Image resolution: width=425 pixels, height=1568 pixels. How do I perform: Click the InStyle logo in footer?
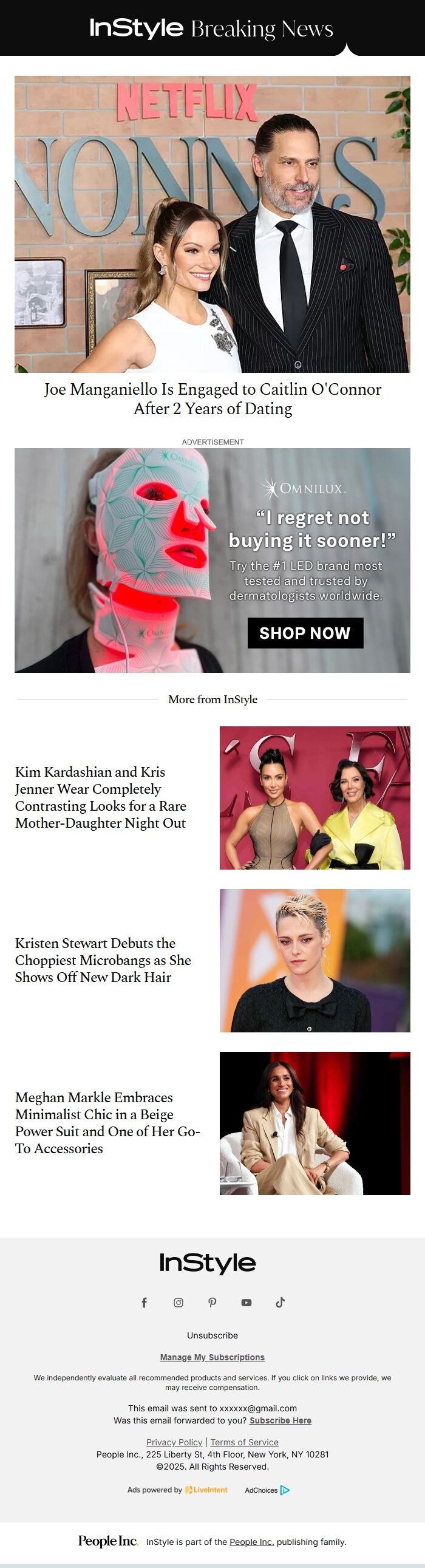click(208, 1263)
